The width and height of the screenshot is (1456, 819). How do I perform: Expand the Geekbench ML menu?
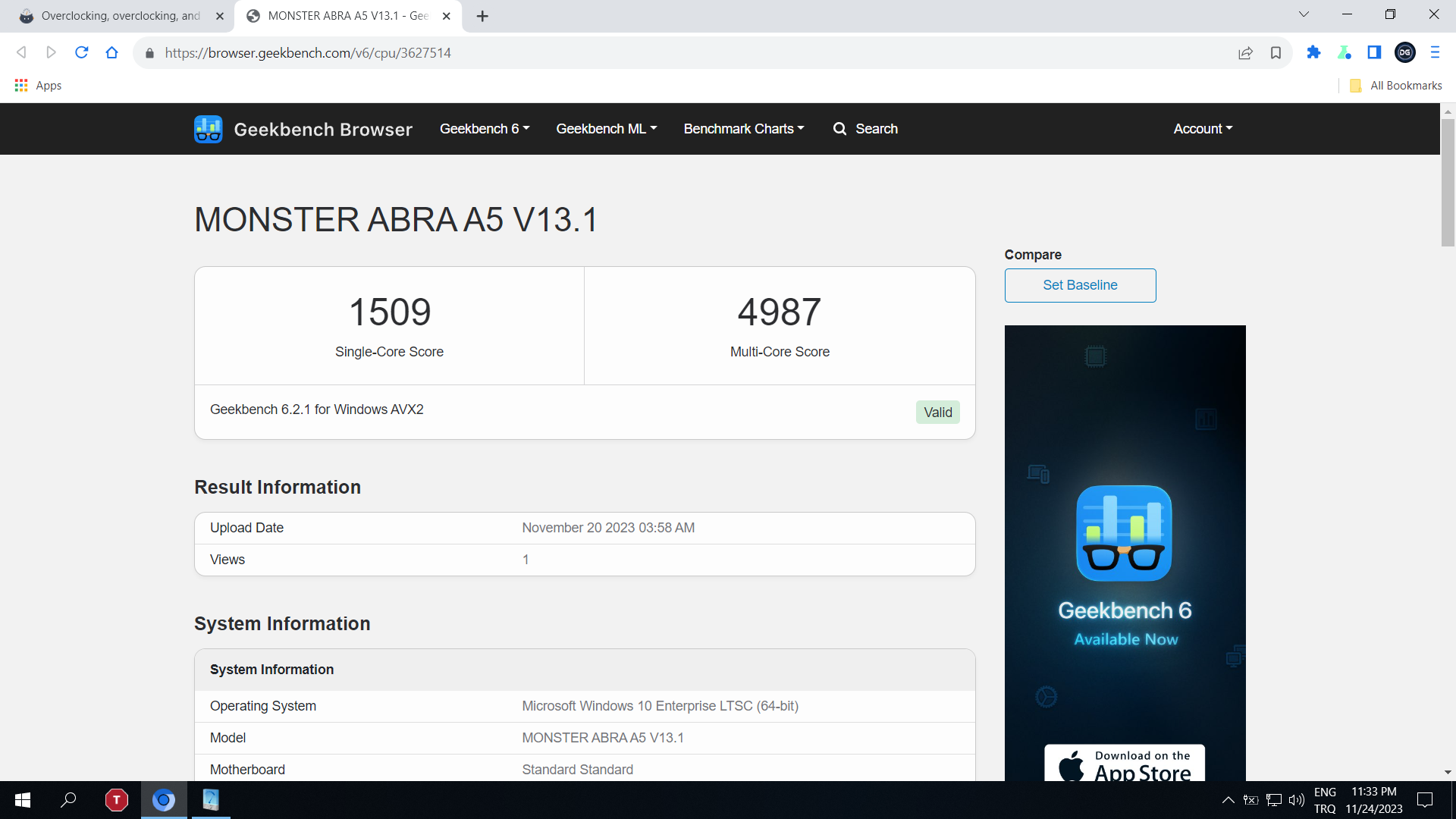pos(607,129)
